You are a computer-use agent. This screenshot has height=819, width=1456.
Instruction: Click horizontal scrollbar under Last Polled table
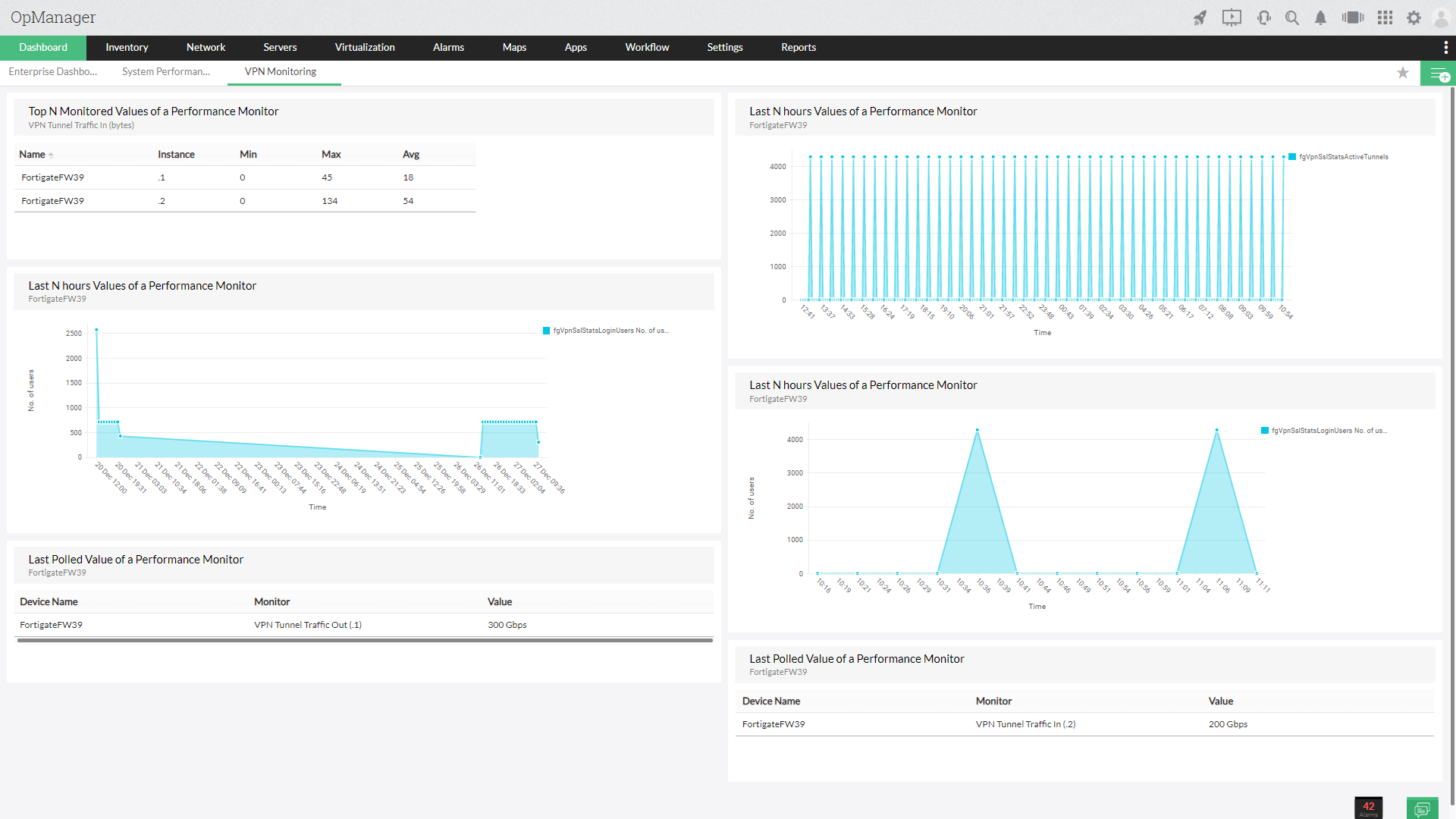click(364, 640)
